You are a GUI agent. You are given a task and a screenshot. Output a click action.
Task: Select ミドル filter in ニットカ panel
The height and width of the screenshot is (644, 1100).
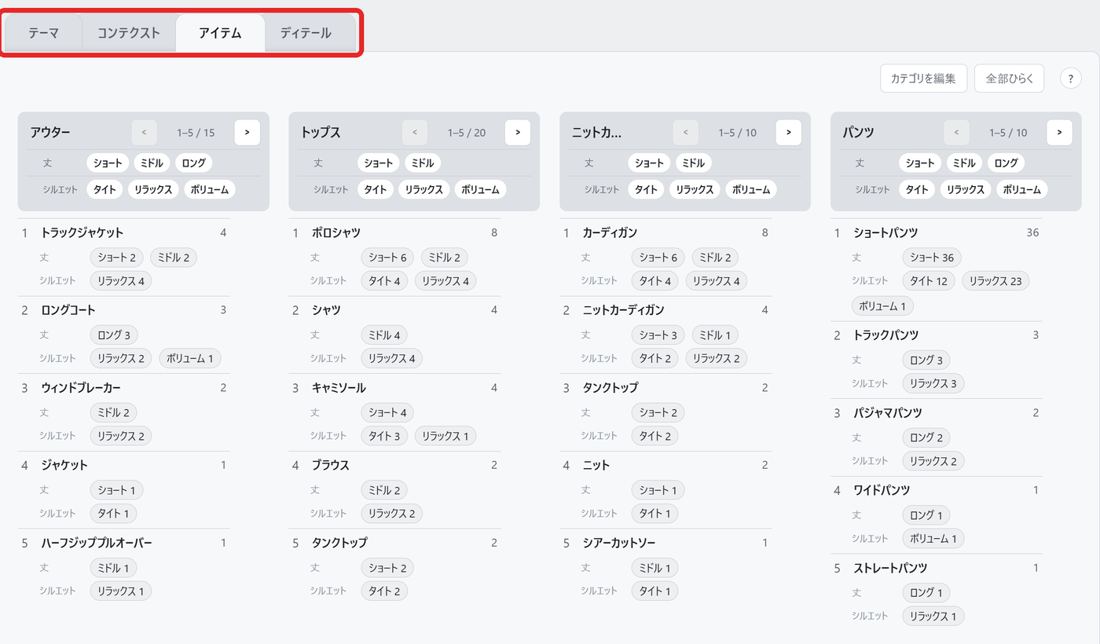point(693,163)
